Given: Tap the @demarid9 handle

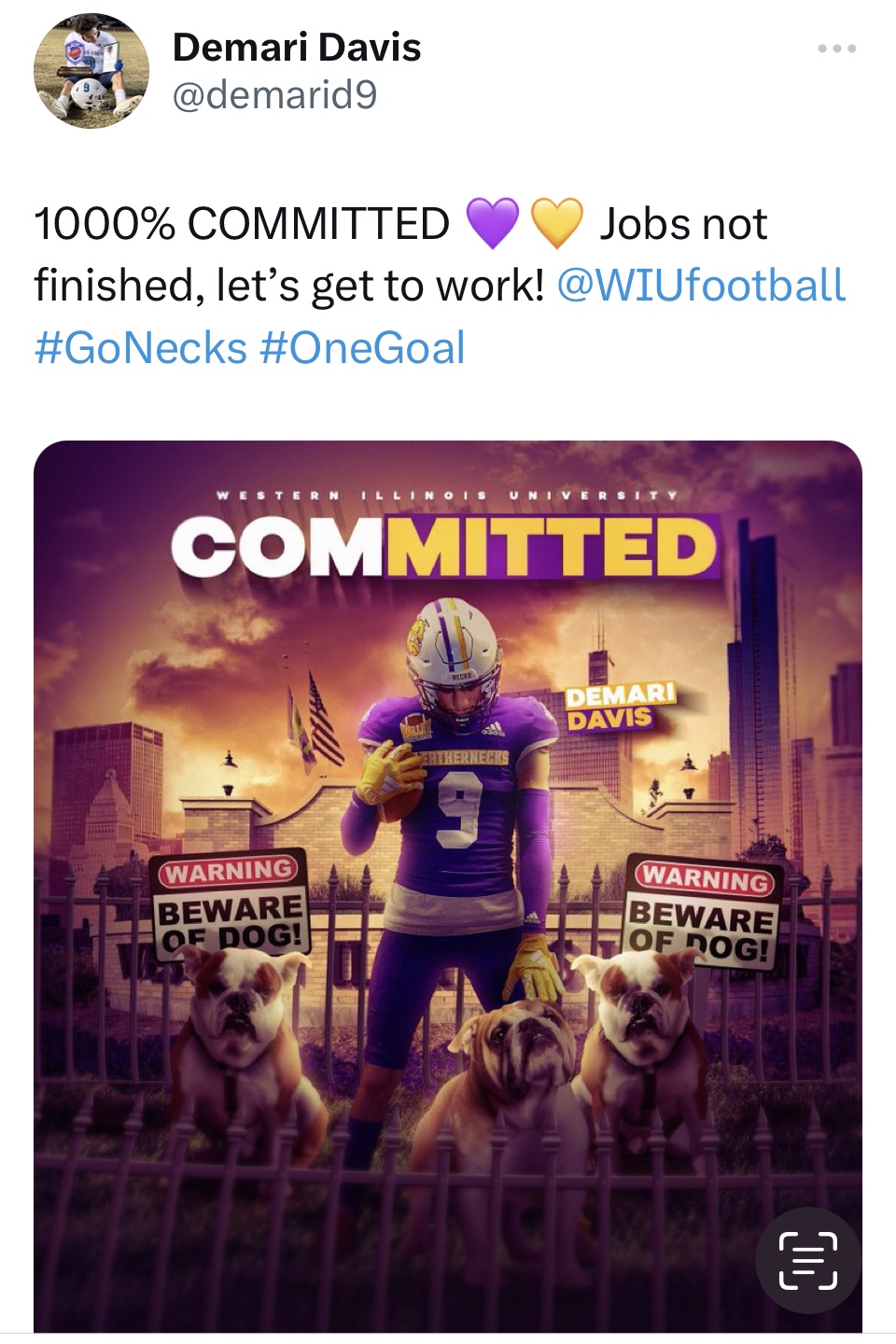Looking at the screenshot, I should tap(274, 94).
